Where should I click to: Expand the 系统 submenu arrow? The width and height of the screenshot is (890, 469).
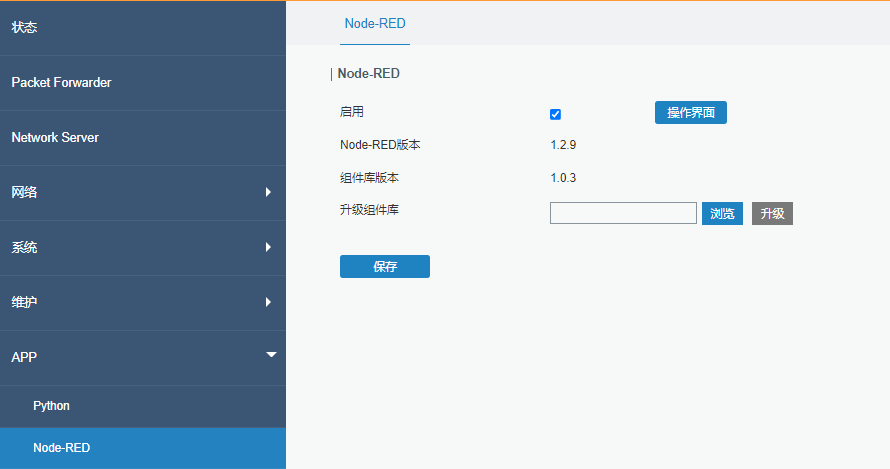click(268, 247)
